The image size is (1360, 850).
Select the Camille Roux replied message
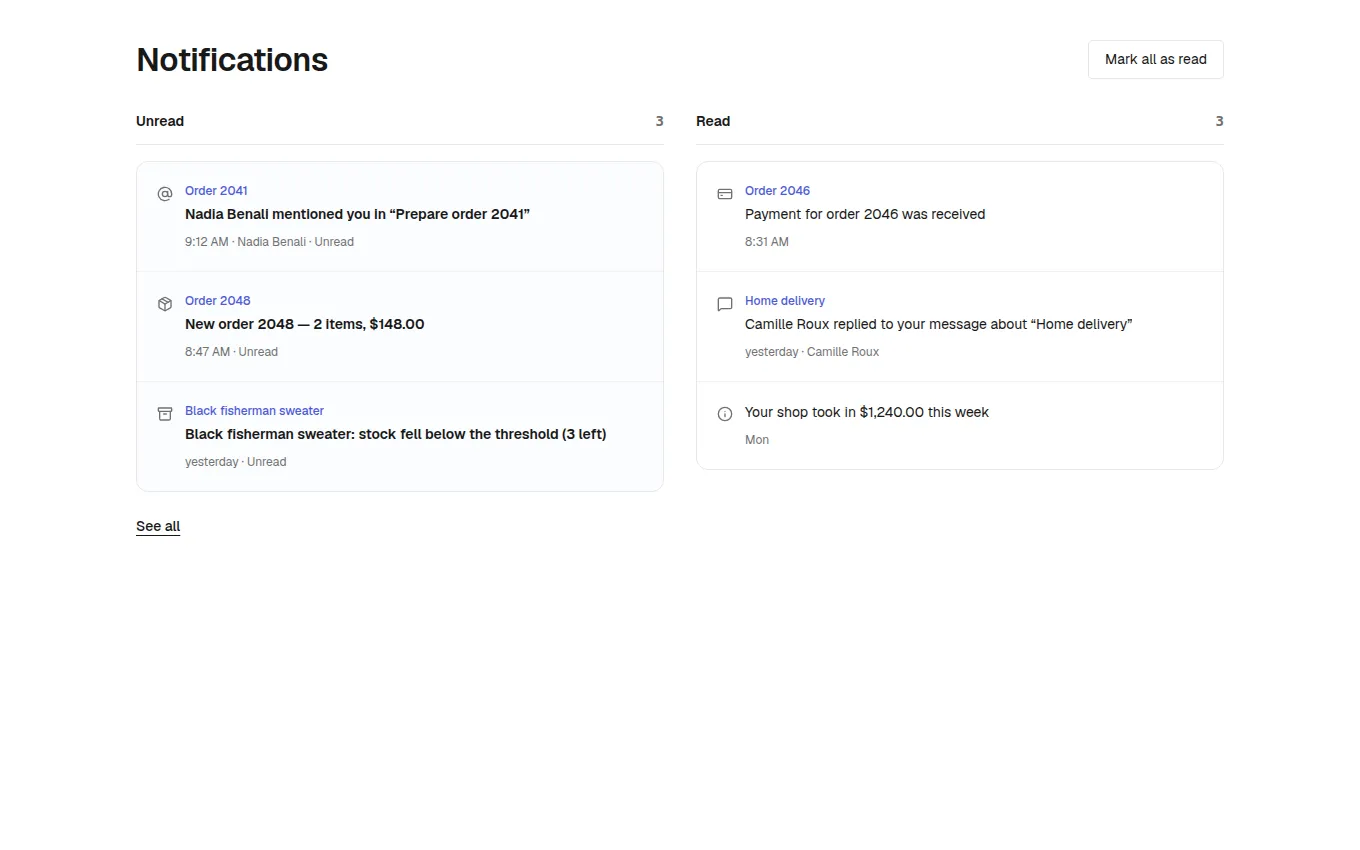(938, 324)
